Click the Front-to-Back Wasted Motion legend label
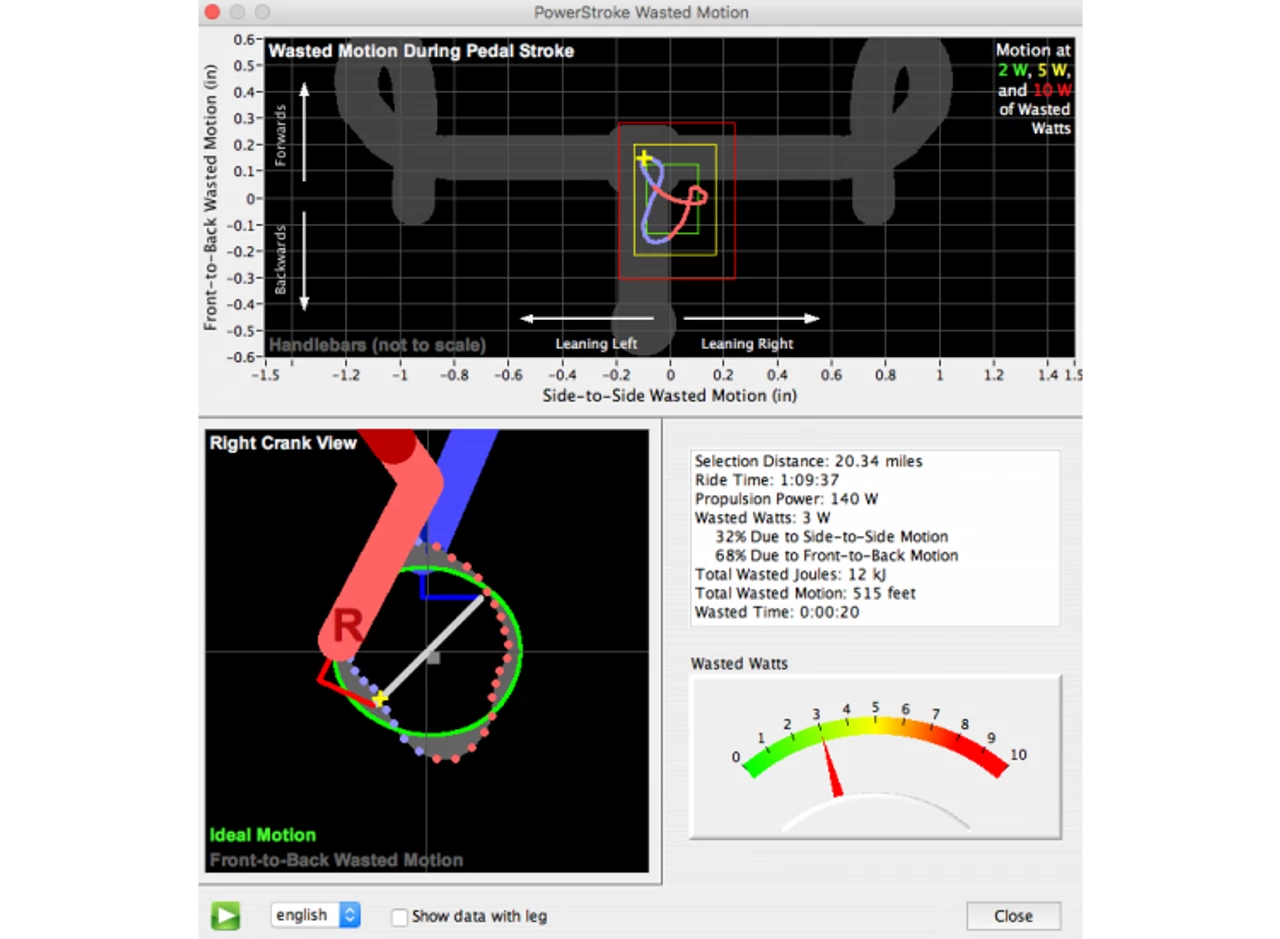The width and height of the screenshot is (1280, 939). pyautogui.click(x=336, y=860)
